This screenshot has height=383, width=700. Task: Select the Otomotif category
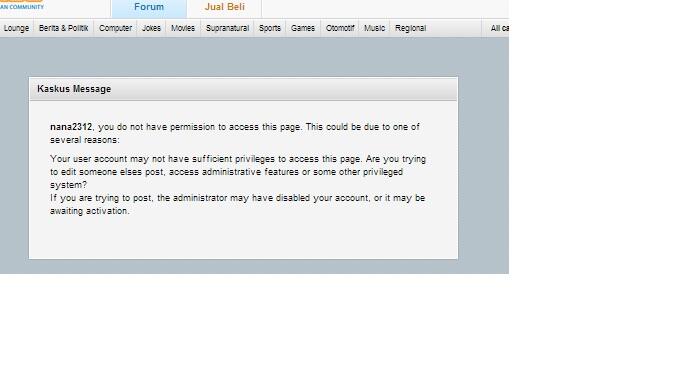[x=340, y=28]
